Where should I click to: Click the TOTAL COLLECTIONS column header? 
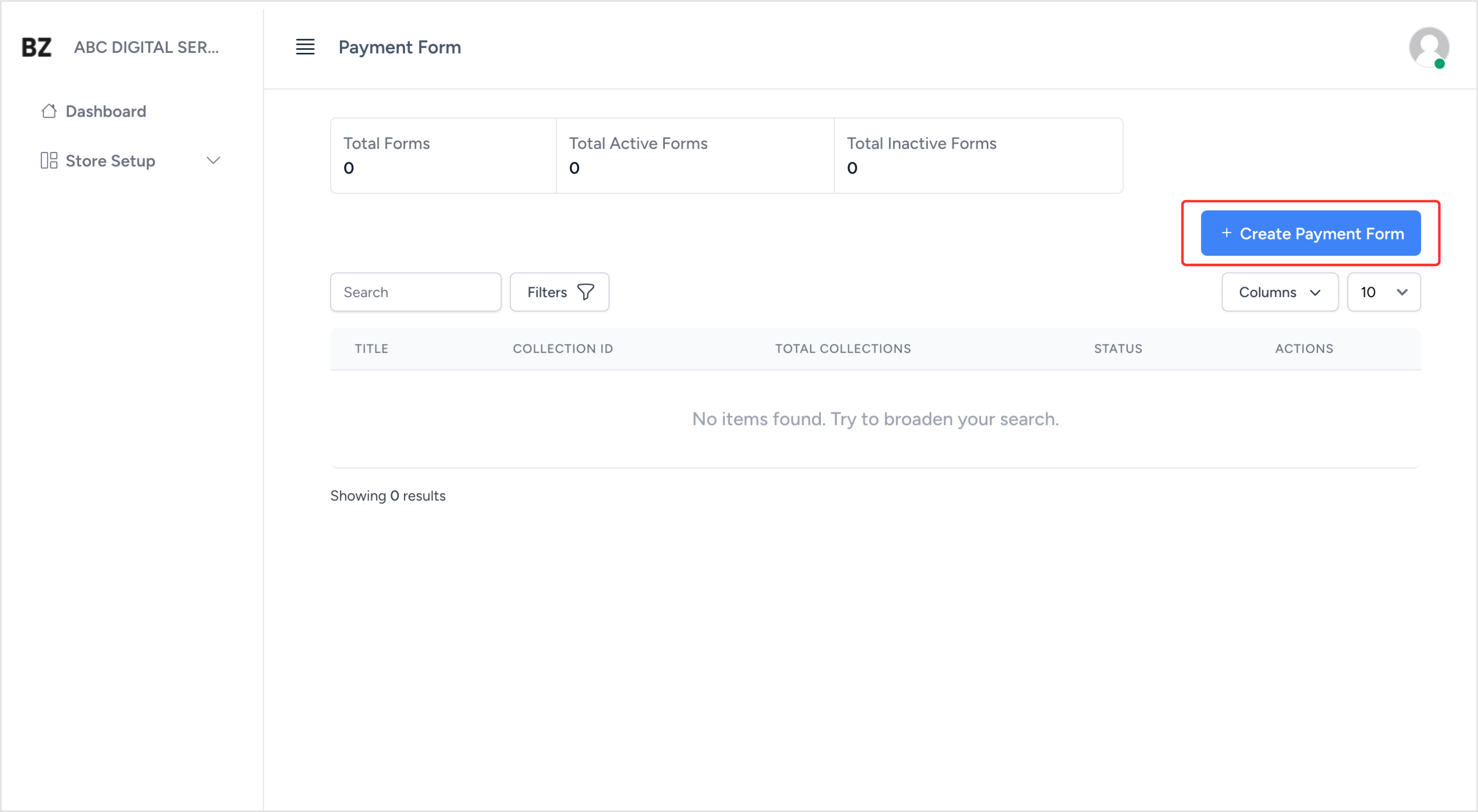coord(842,349)
